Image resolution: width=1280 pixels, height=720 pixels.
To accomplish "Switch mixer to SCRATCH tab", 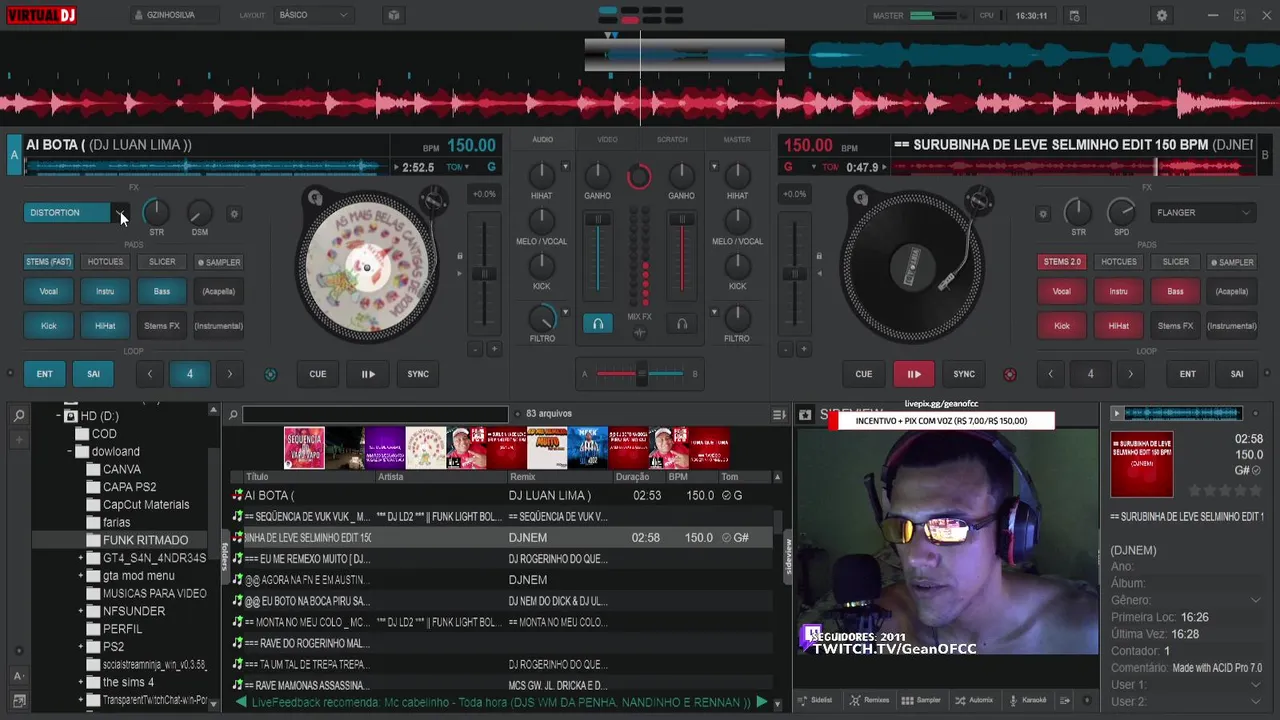I will [672, 140].
